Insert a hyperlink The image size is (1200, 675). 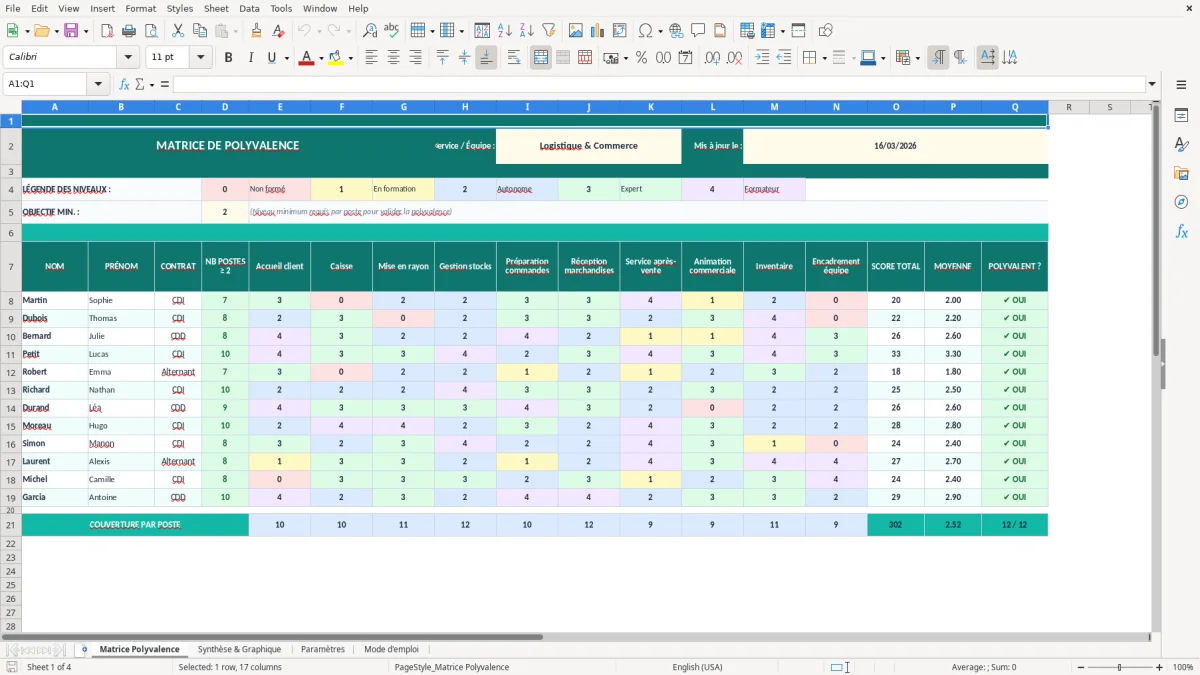click(x=677, y=31)
